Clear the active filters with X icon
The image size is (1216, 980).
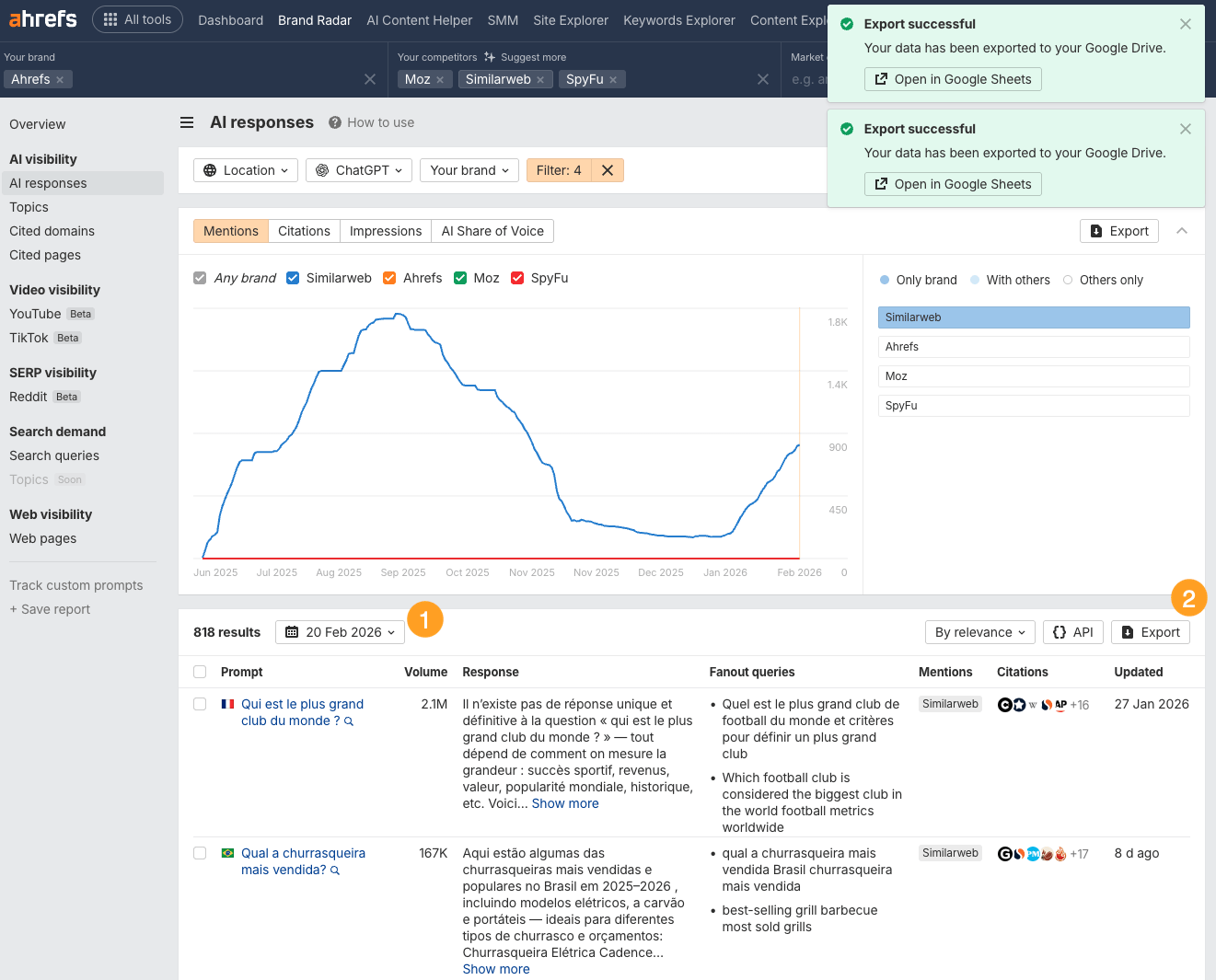(608, 170)
